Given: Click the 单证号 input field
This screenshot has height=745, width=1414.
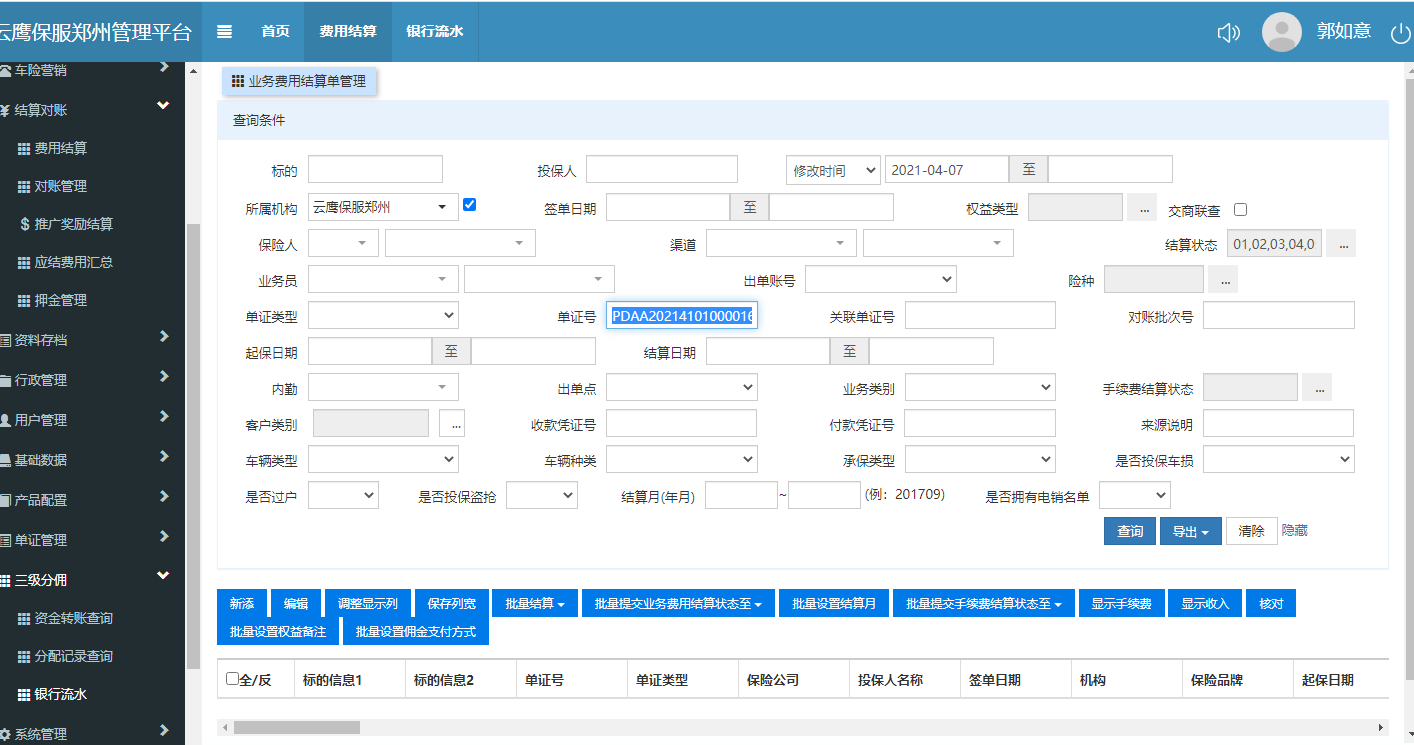Looking at the screenshot, I should point(682,316).
